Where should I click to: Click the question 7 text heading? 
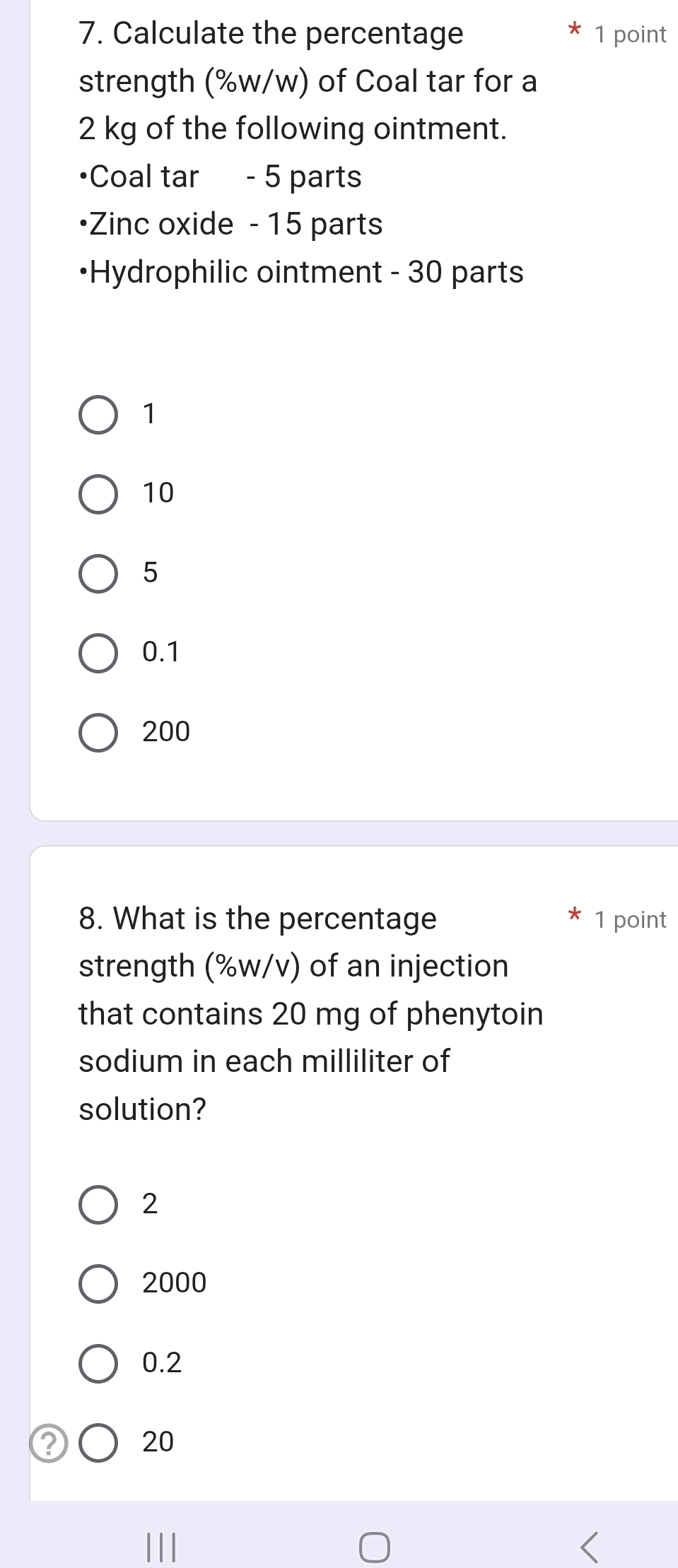click(269, 33)
